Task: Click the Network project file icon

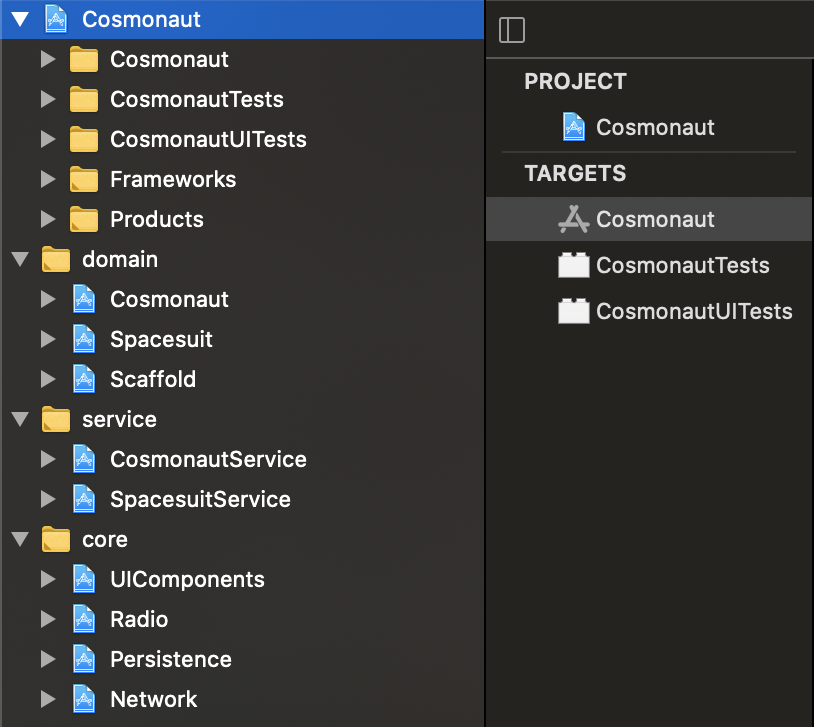Action: (84, 699)
